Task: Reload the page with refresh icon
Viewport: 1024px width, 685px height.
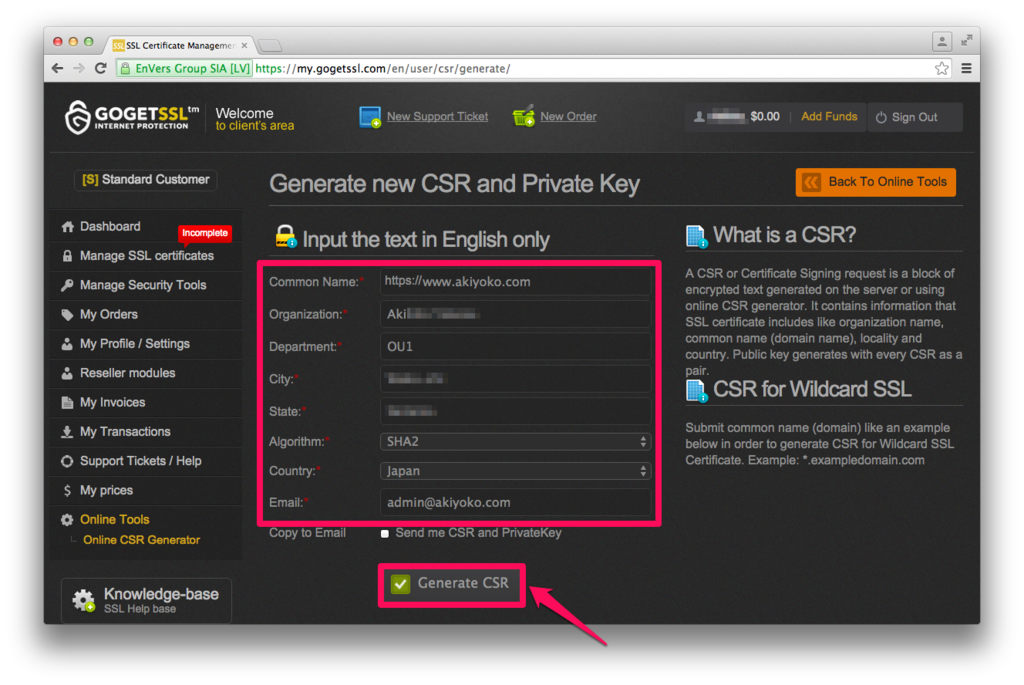Action: click(100, 68)
